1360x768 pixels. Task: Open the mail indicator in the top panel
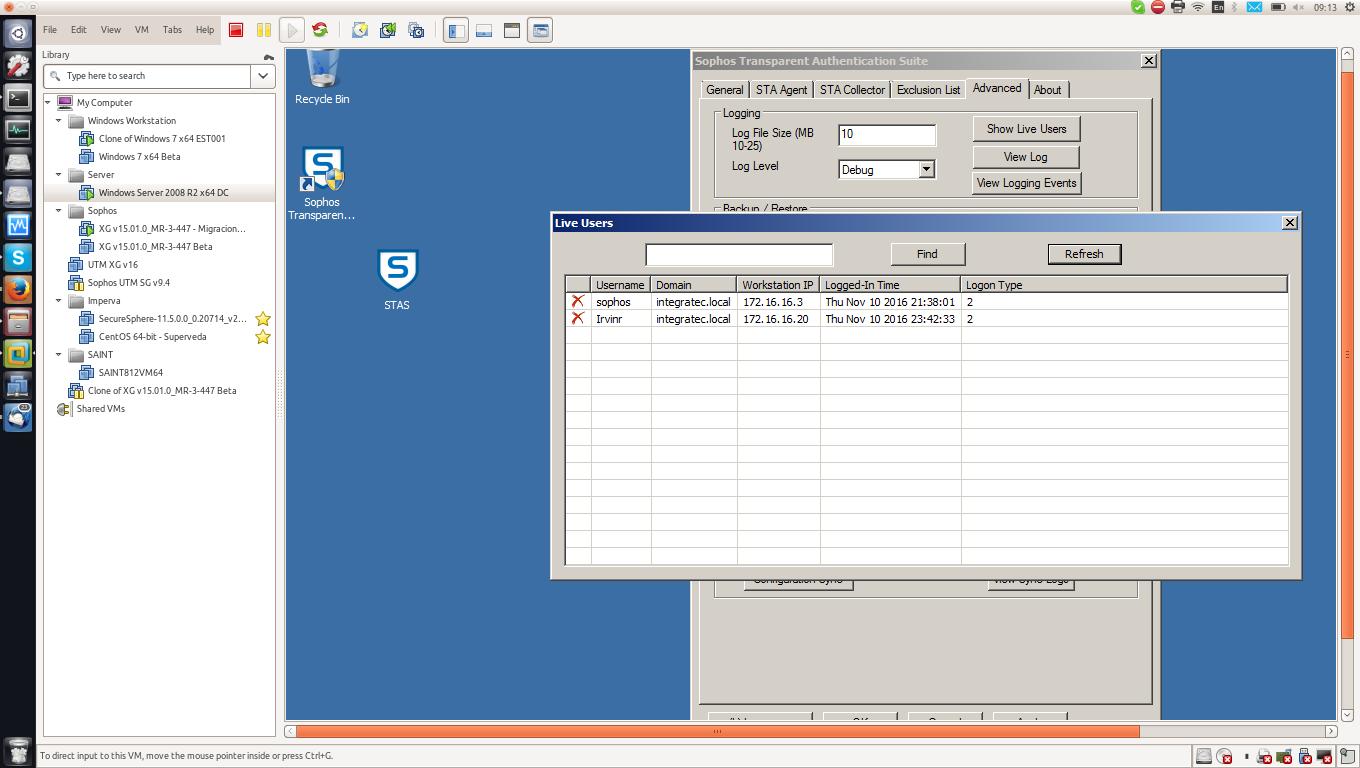[x=1254, y=7]
